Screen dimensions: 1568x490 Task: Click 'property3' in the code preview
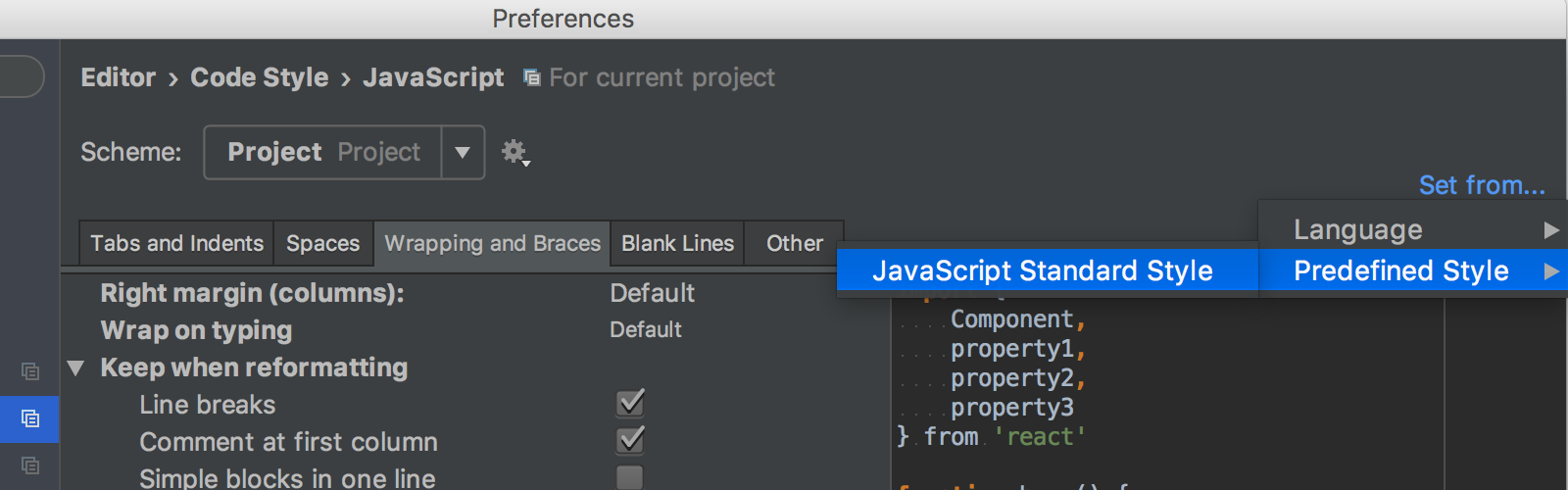coord(1012,408)
